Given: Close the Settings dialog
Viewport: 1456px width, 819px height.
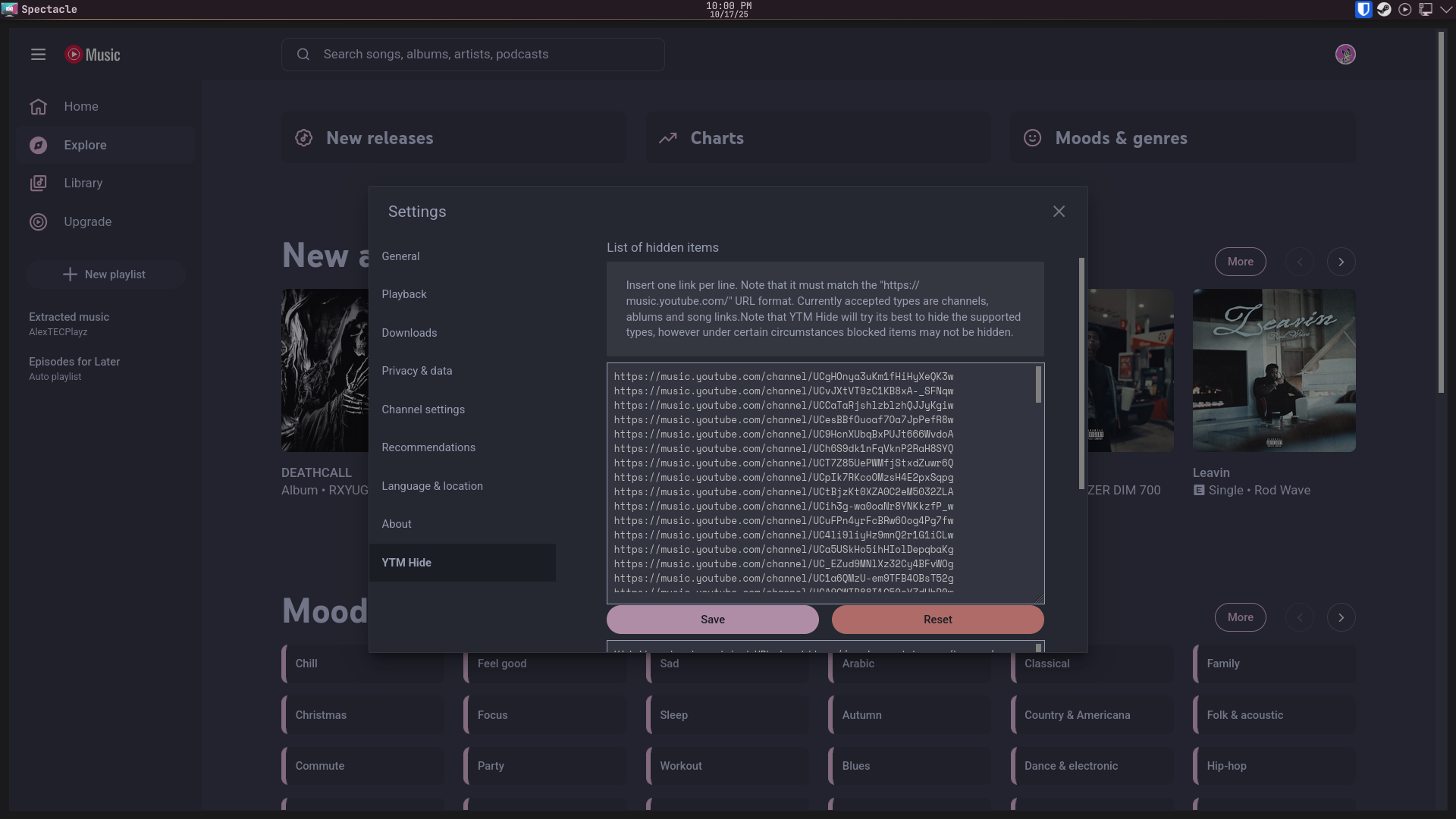Looking at the screenshot, I should (x=1059, y=212).
